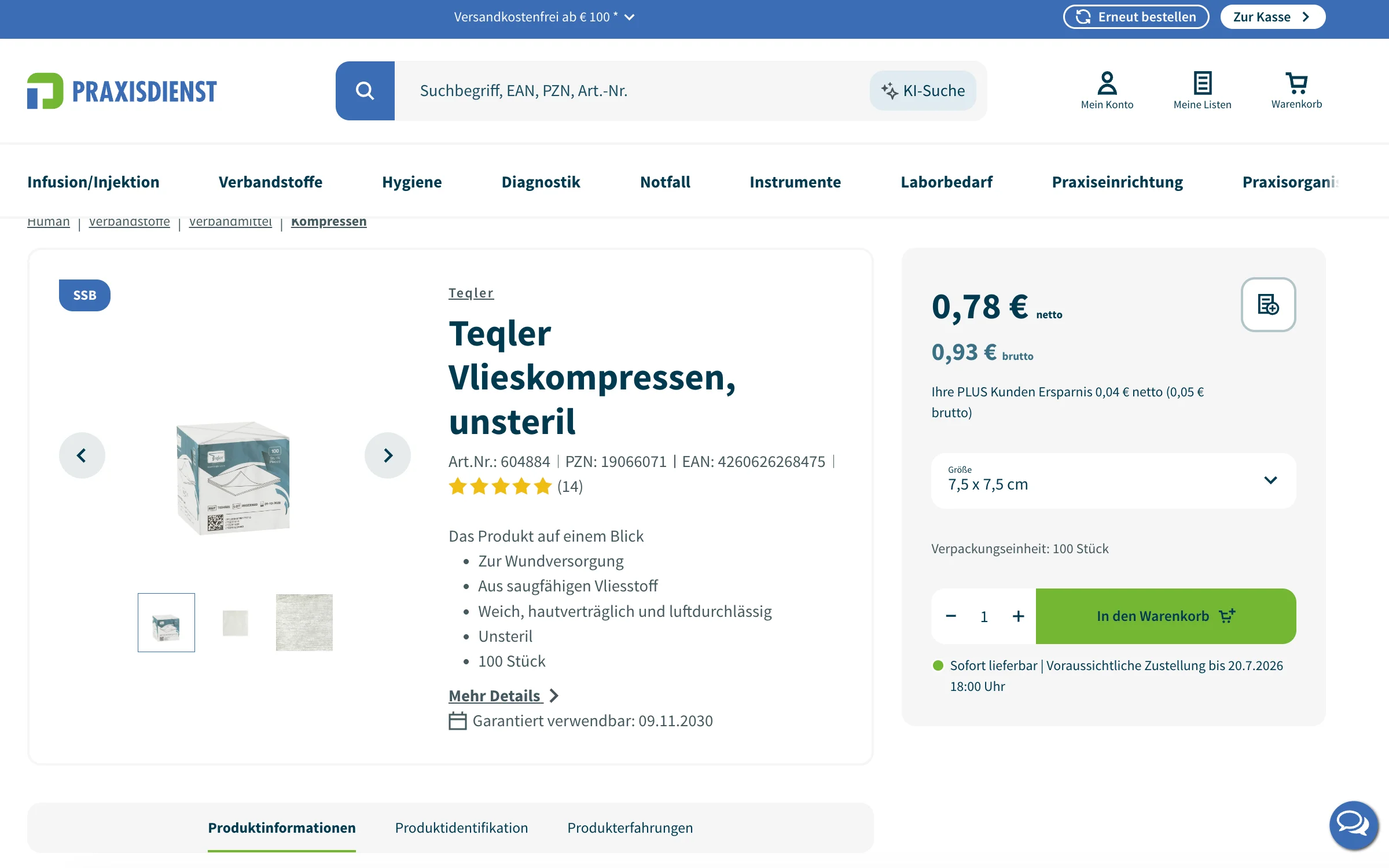
Task: Open Notfall menu
Action: [665, 182]
